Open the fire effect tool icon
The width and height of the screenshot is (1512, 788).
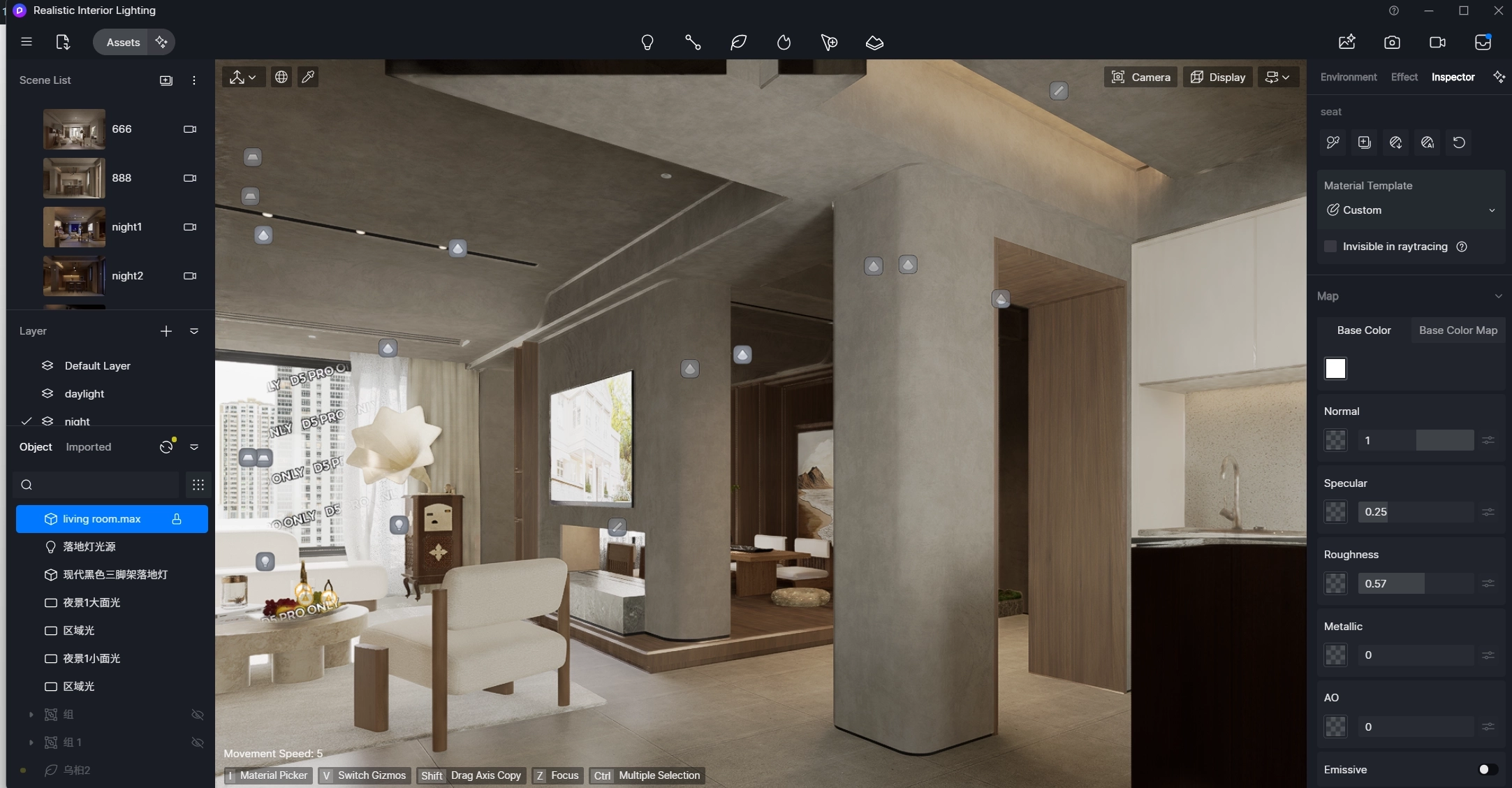(x=784, y=43)
